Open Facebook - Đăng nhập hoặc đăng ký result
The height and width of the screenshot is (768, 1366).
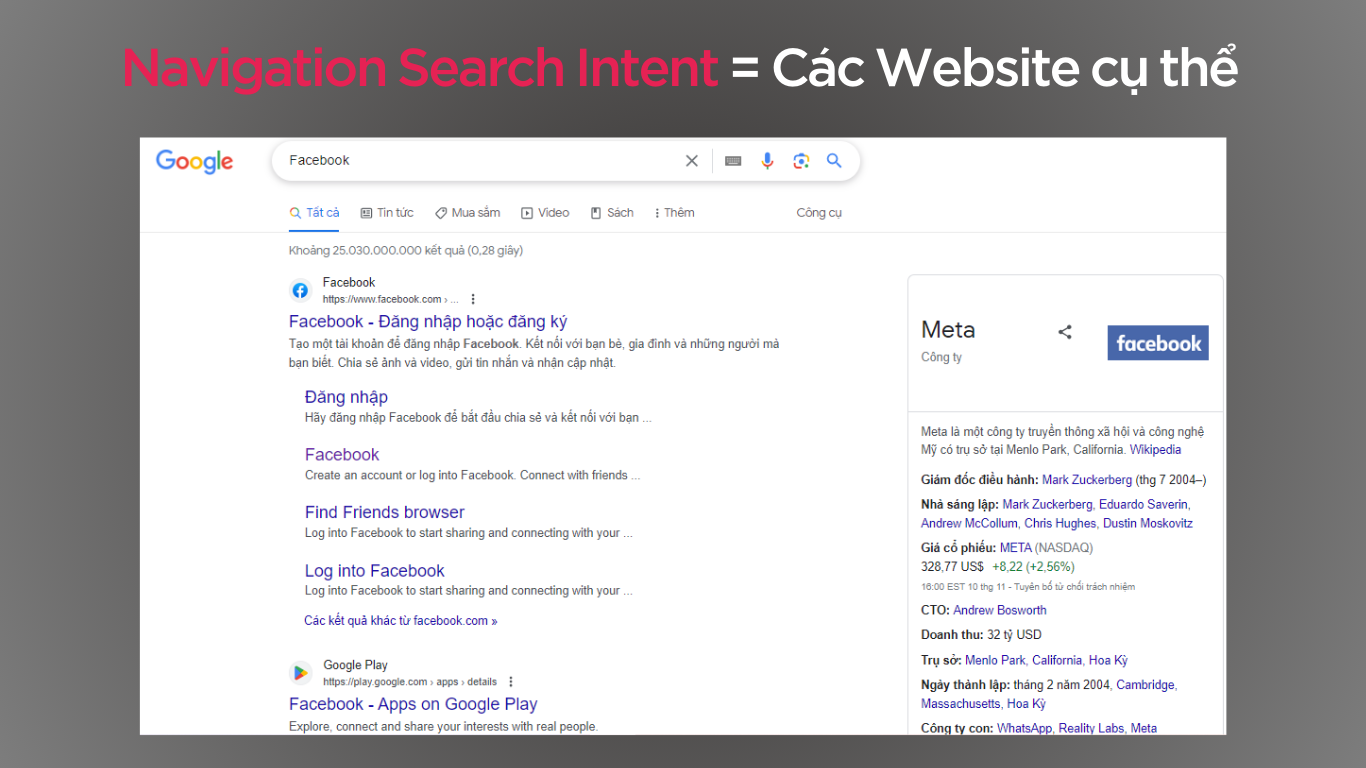428,322
